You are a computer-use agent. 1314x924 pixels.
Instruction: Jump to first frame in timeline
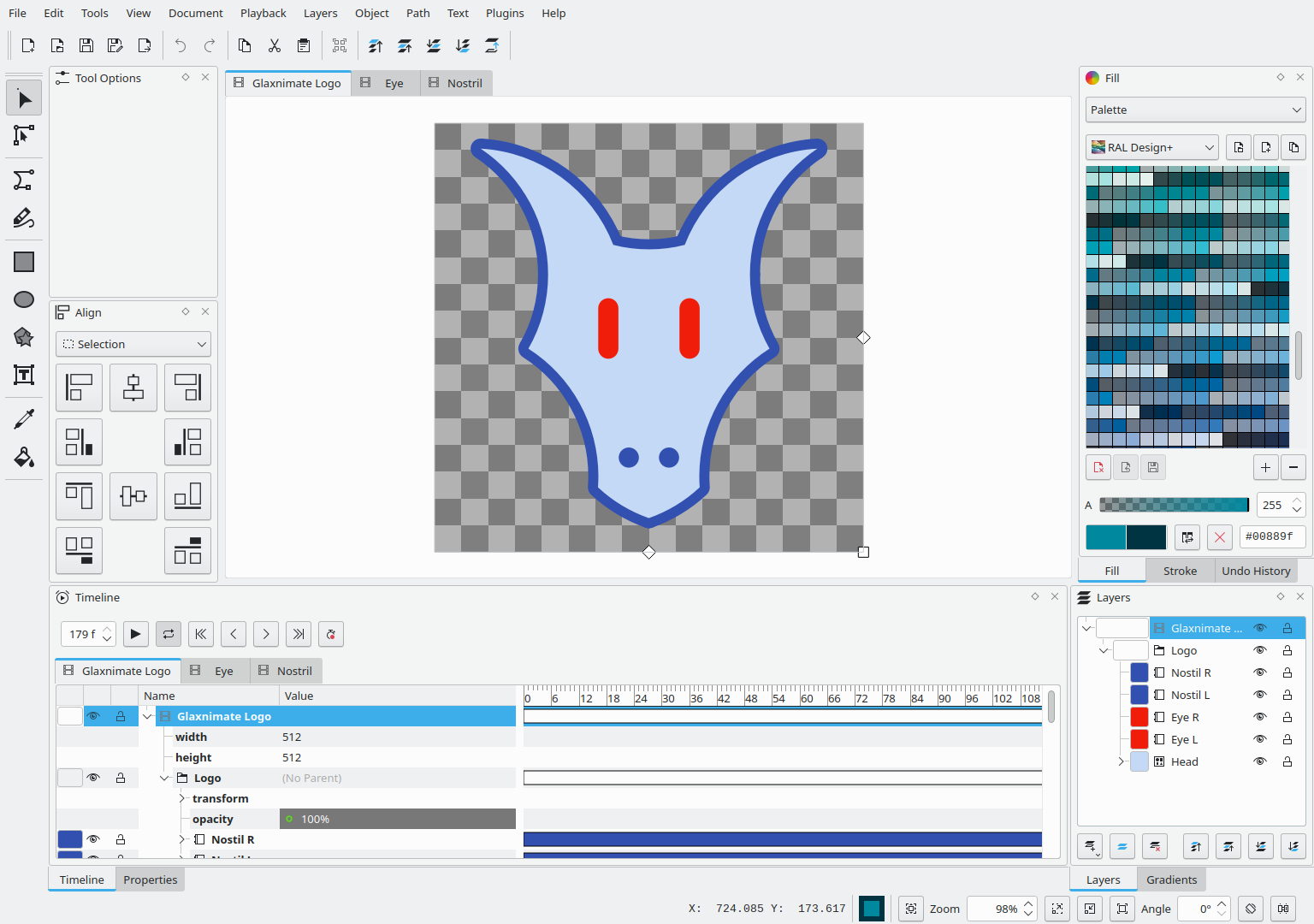201,634
